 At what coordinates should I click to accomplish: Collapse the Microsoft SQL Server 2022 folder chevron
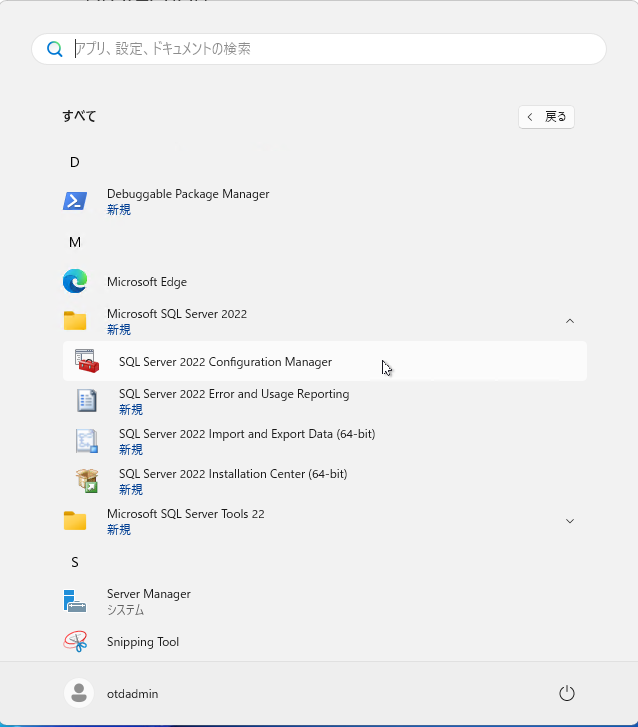tap(570, 321)
